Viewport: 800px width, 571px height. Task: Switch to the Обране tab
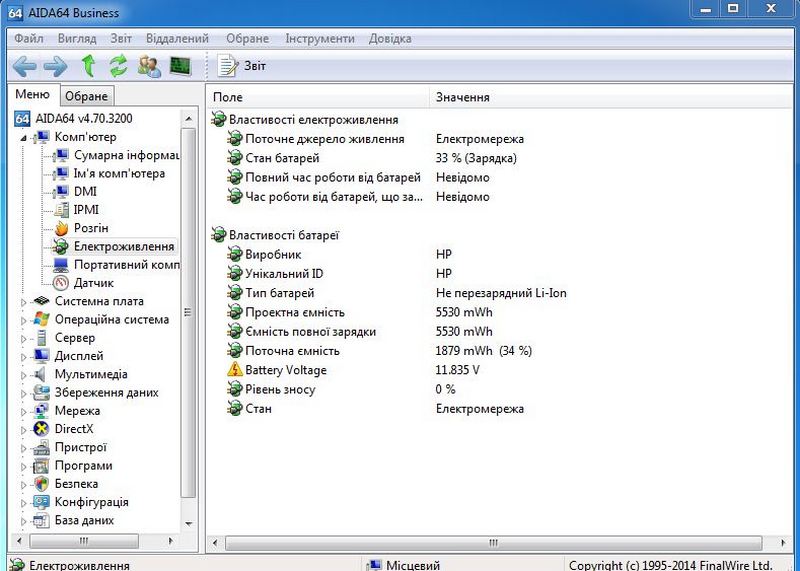(x=86, y=96)
